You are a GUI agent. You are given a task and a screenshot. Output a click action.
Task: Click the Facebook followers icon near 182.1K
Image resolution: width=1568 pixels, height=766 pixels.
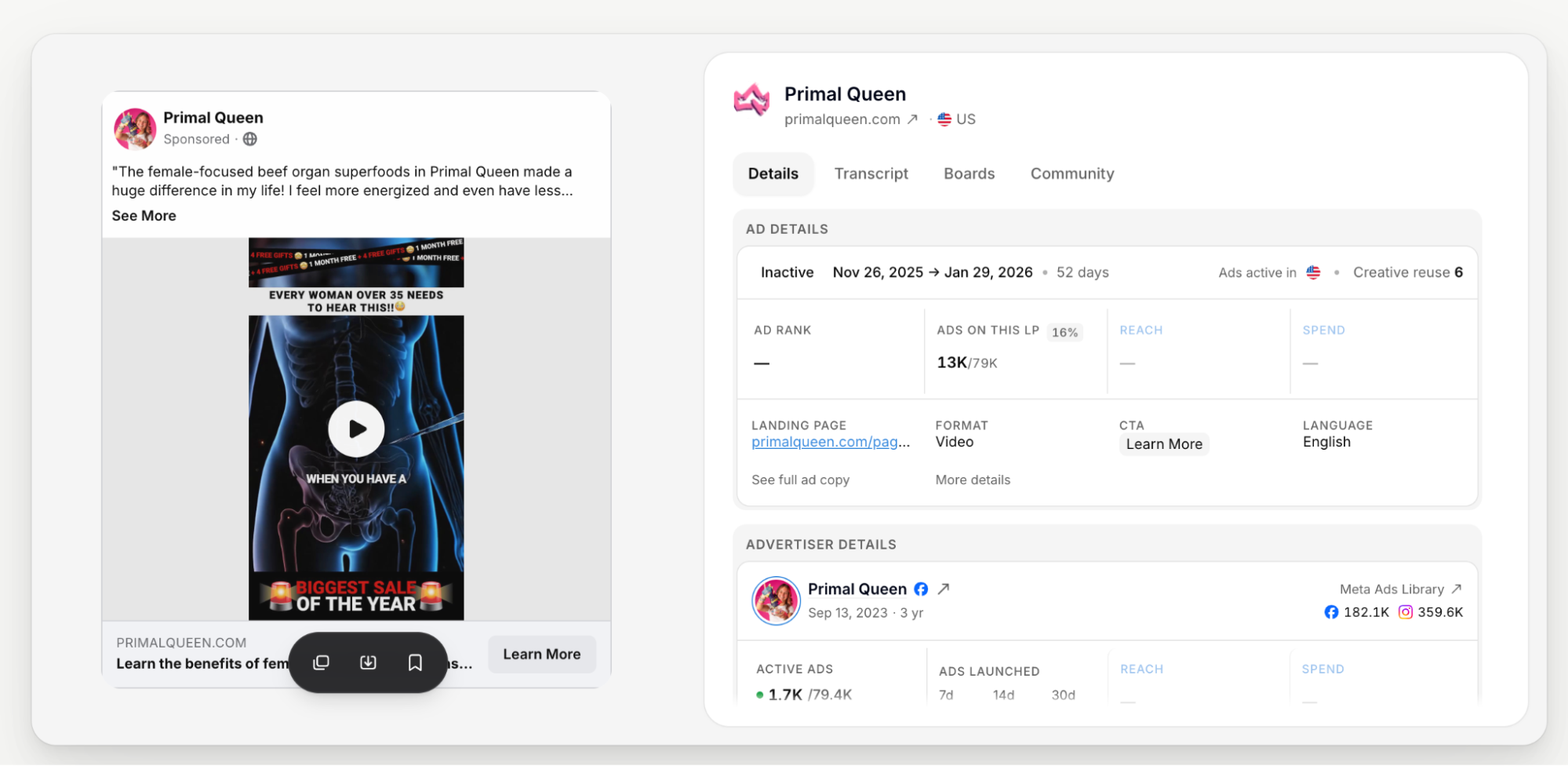[x=1331, y=612]
